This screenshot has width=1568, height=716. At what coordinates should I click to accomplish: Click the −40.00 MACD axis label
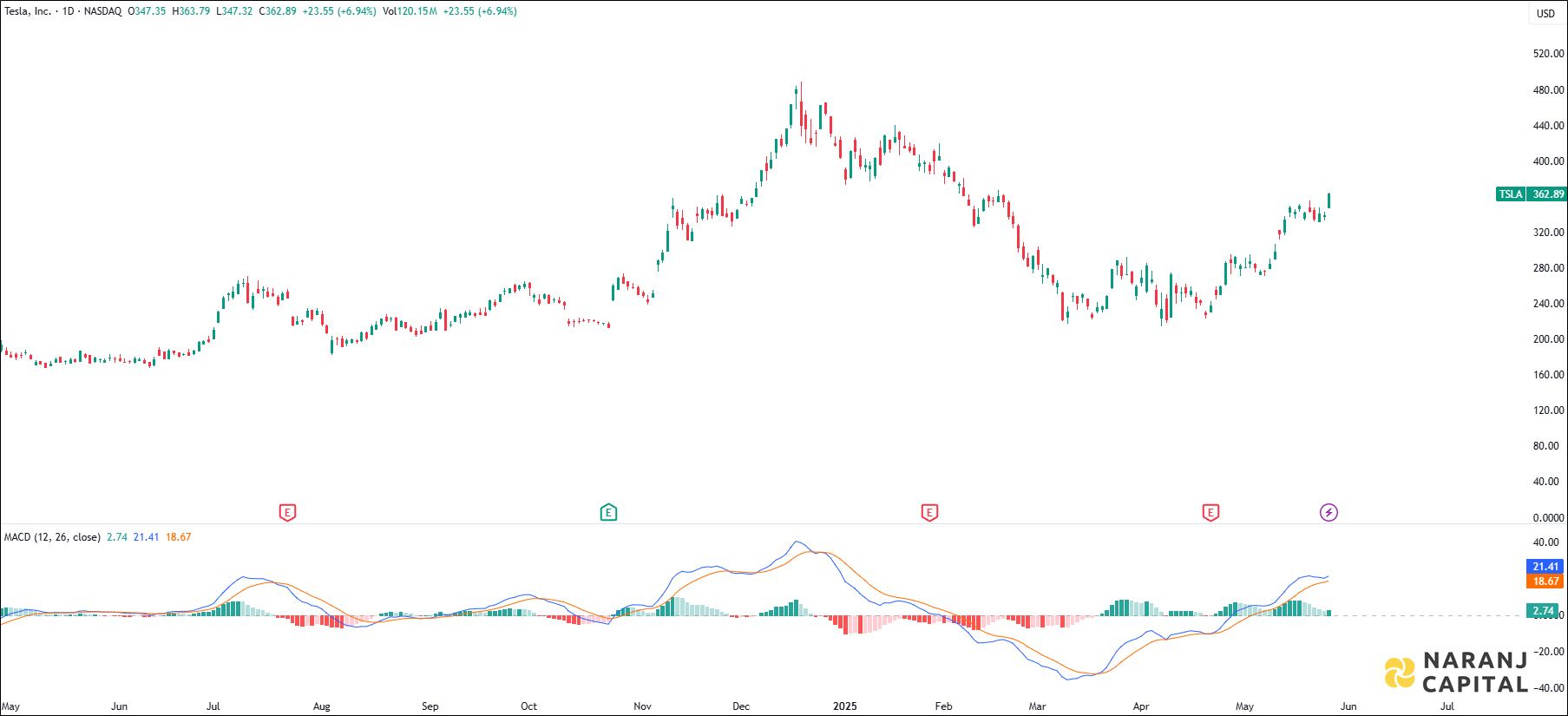point(1548,688)
